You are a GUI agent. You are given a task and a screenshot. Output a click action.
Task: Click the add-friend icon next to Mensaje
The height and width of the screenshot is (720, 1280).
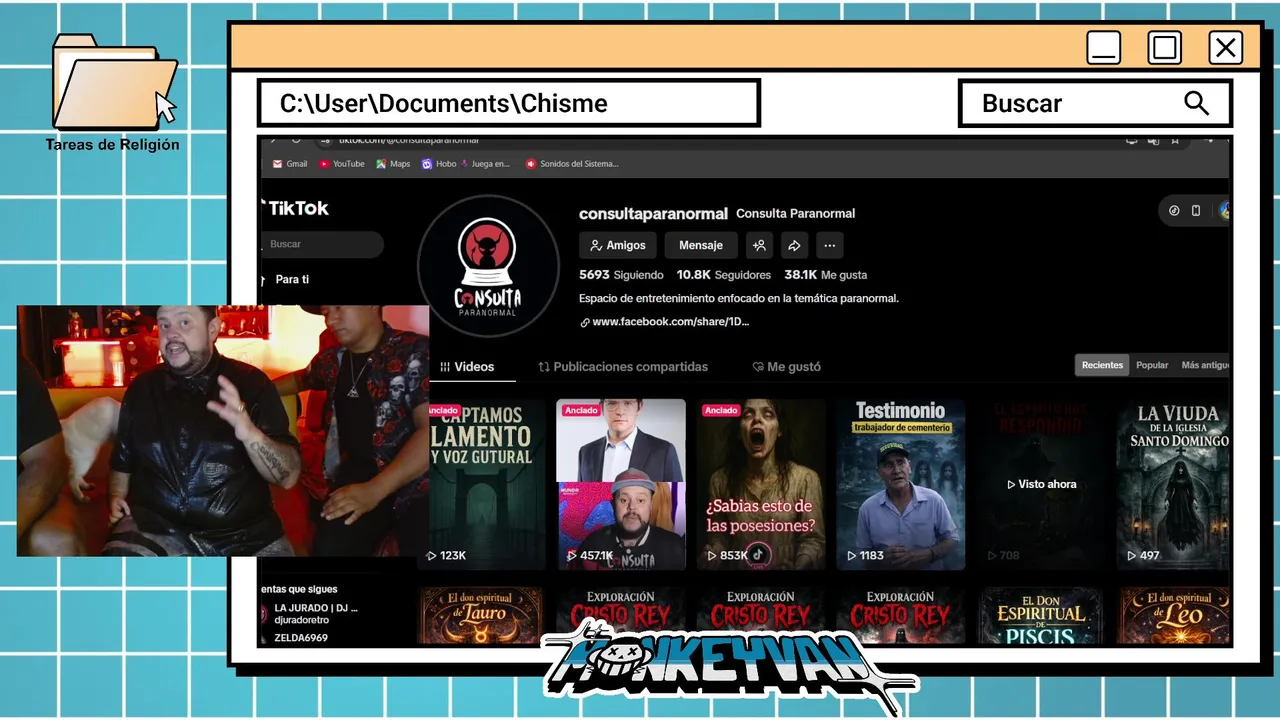click(759, 245)
